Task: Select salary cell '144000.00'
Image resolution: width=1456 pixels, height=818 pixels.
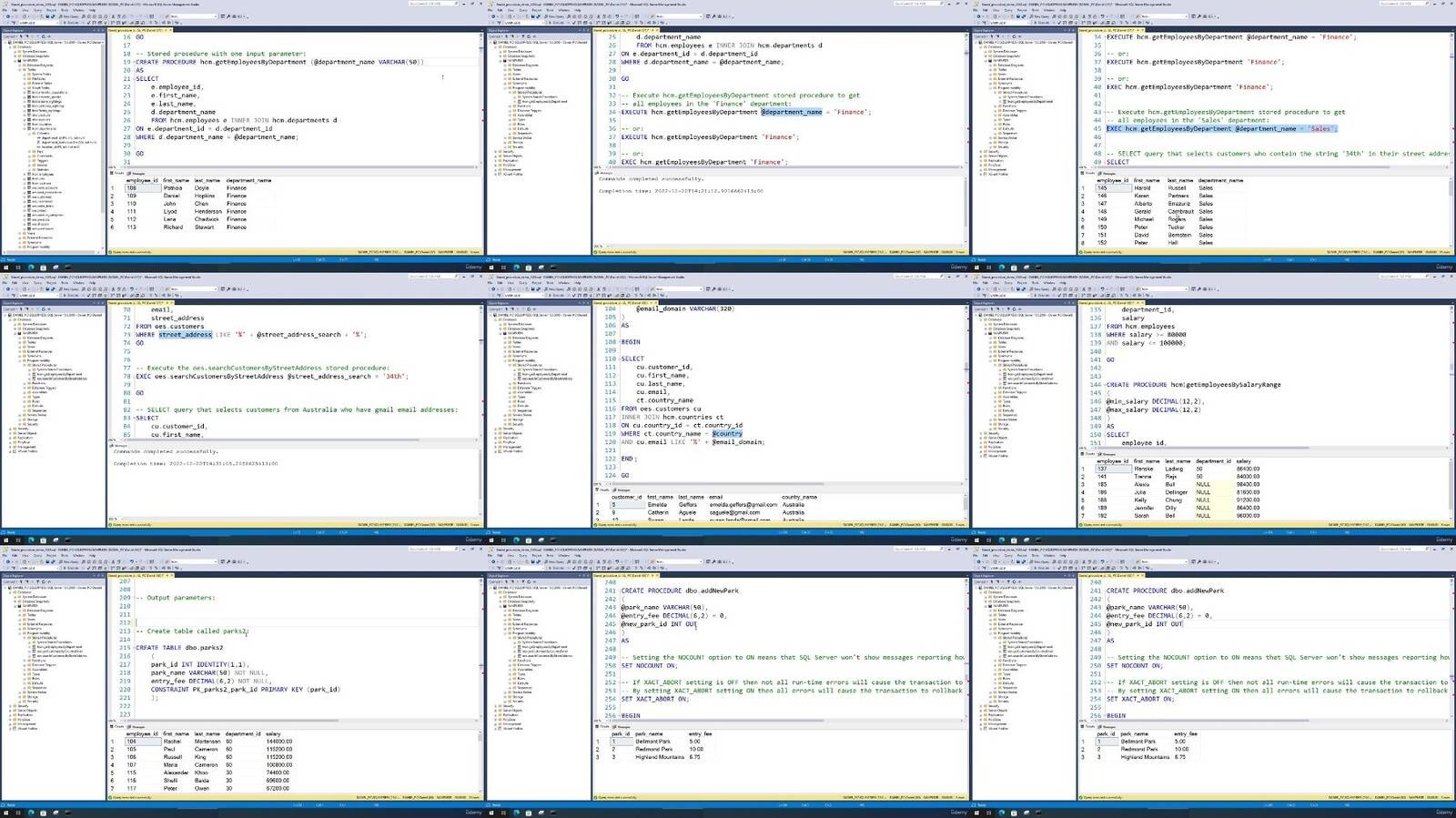Action: point(278,742)
